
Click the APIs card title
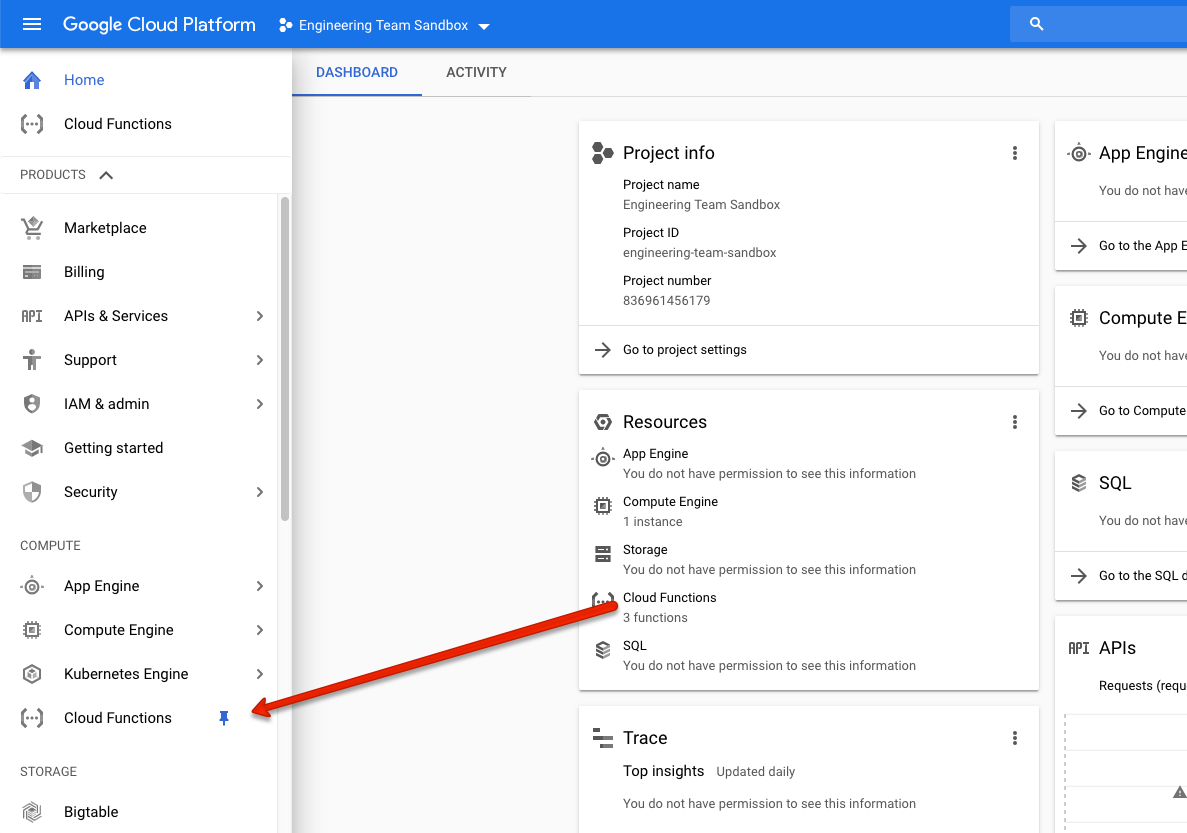1117,648
